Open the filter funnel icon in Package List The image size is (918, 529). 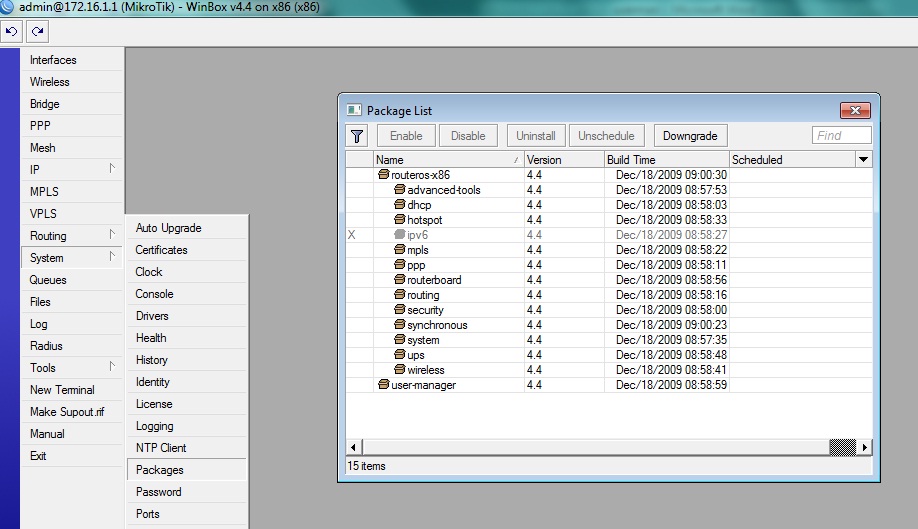357,136
